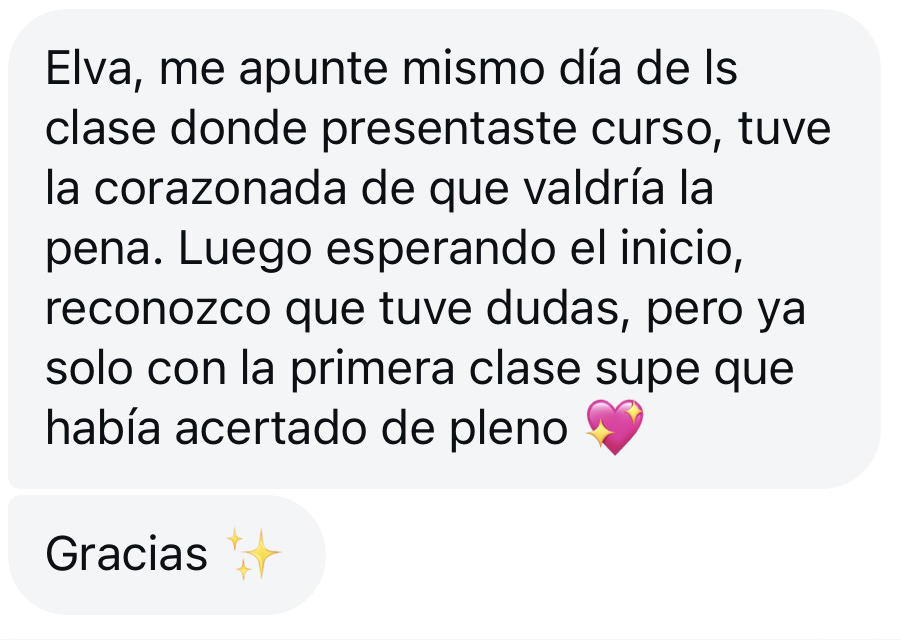Click the word primera in the message

pyautogui.click(x=372, y=369)
